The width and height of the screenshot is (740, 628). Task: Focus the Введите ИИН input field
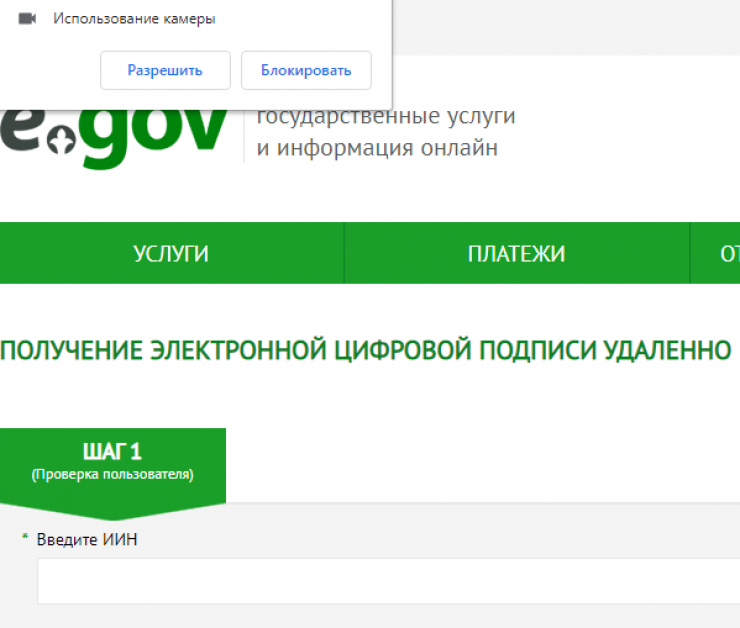click(x=388, y=581)
